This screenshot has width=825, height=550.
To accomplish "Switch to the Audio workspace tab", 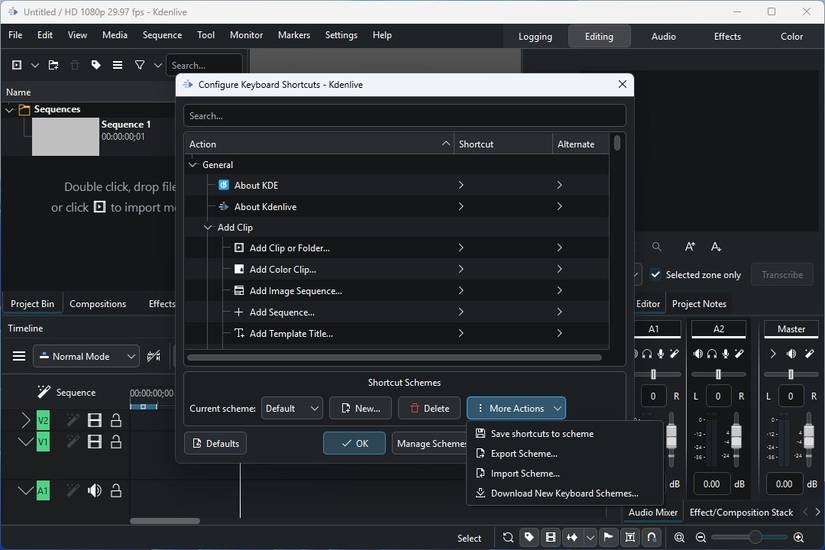I will click(663, 37).
